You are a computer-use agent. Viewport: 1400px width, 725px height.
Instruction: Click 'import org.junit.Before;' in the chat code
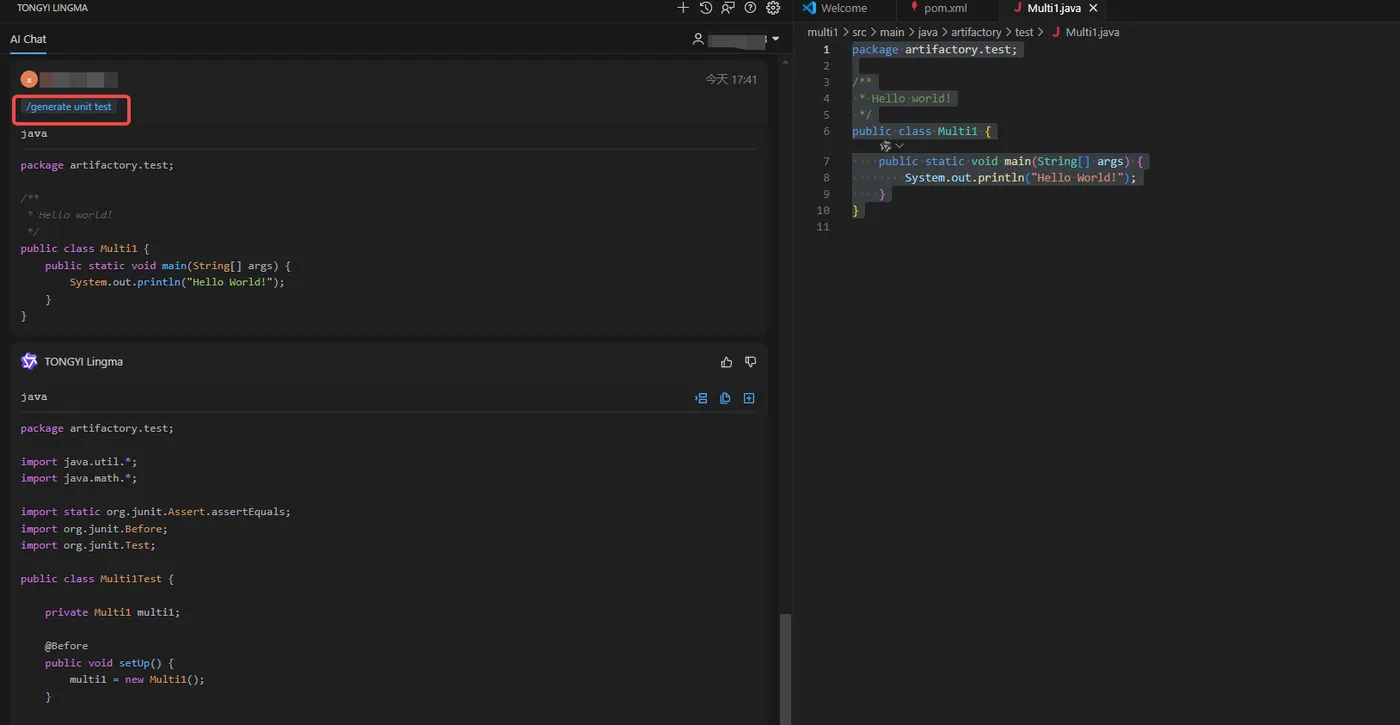tap(94, 528)
